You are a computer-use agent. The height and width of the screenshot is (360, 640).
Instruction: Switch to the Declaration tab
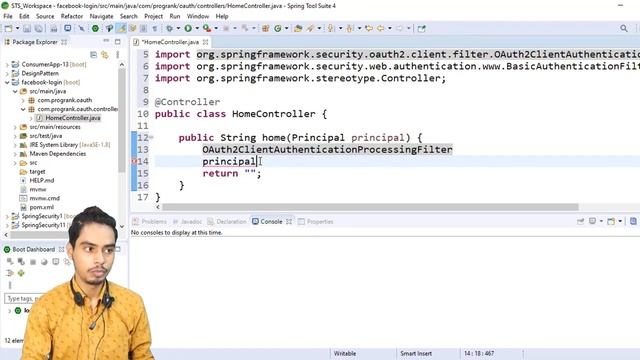coord(227,222)
